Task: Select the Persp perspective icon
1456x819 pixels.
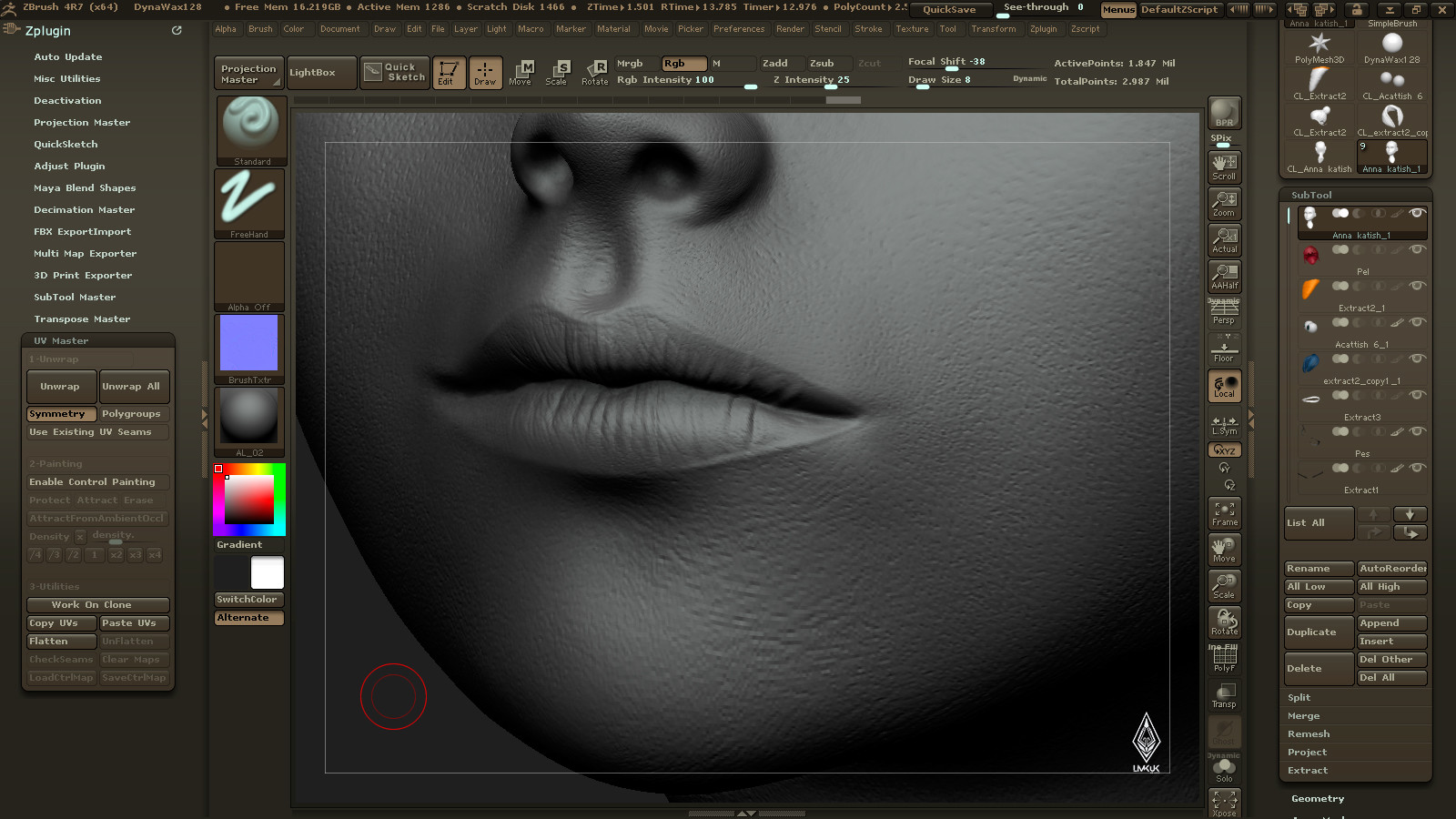Action: tap(1224, 312)
